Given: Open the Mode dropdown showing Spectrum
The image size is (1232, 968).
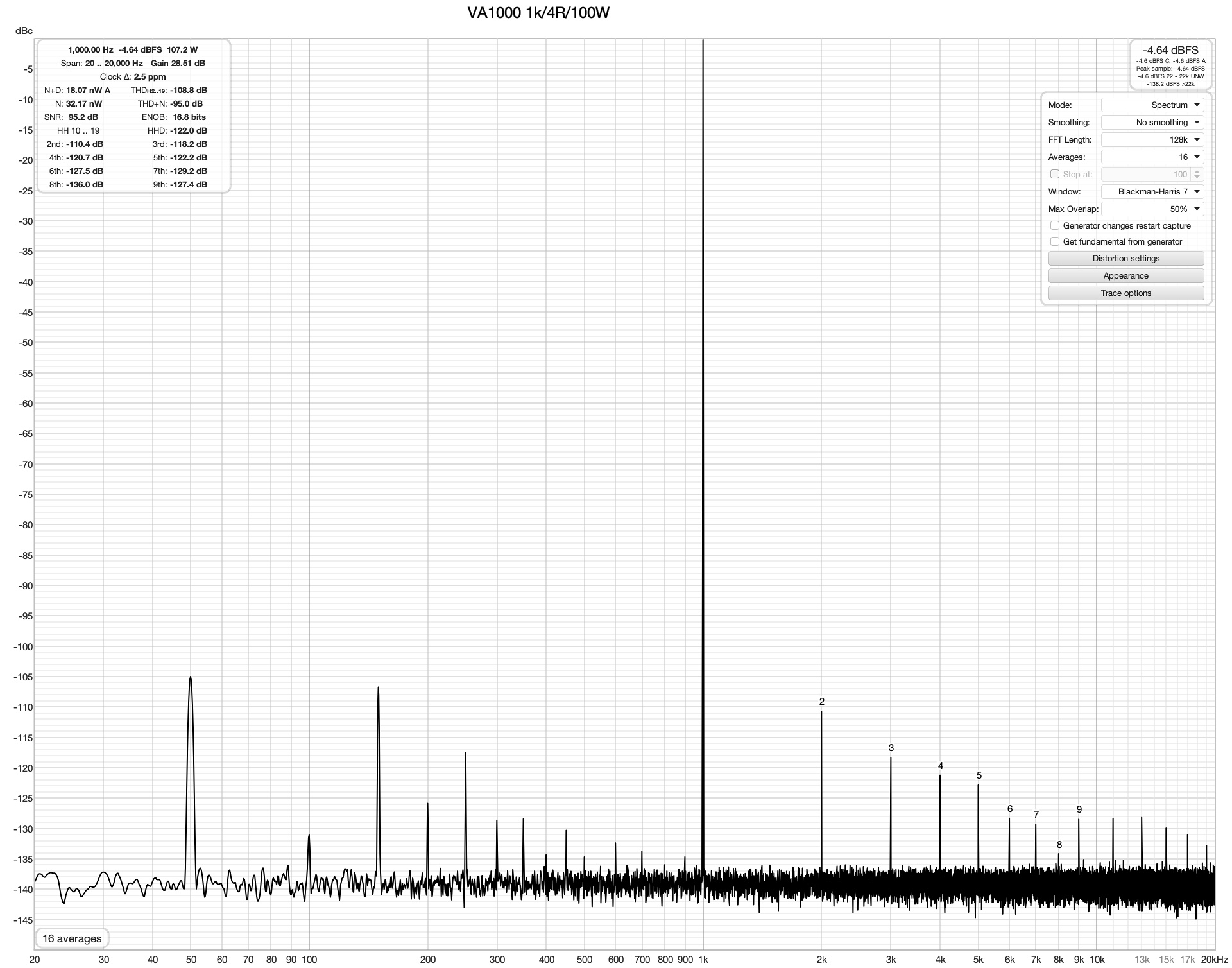Looking at the screenshot, I should 1152,105.
